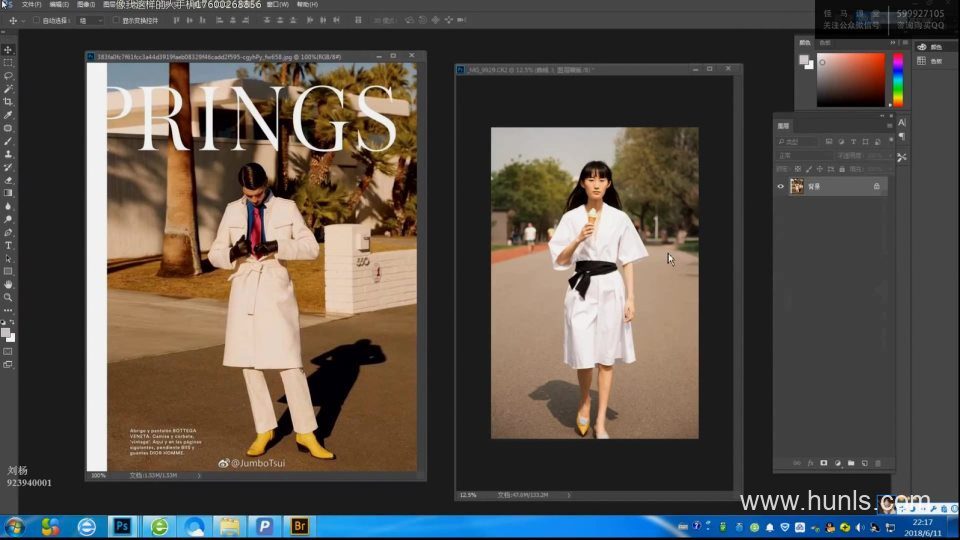Select the 背景 layer thumbnail
Image resolution: width=960 pixels, height=540 pixels.
point(797,186)
